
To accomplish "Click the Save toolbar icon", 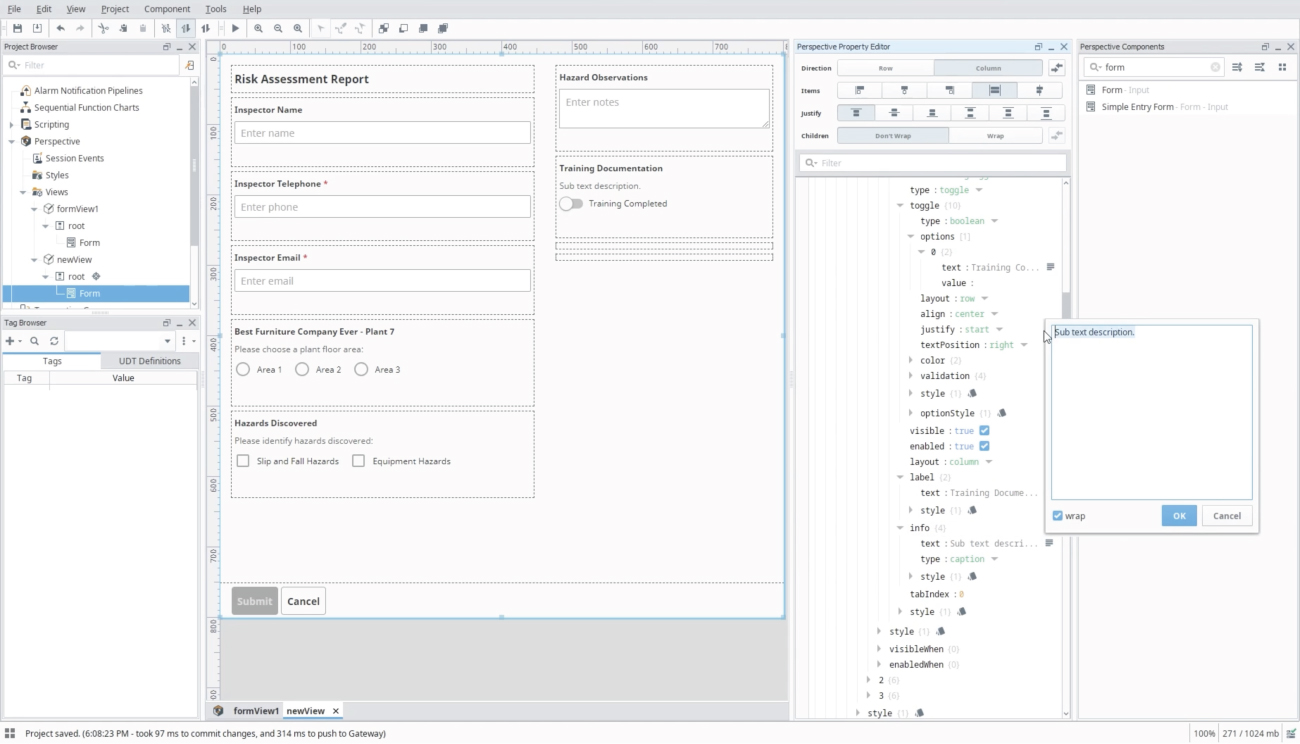I will click(x=17, y=28).
